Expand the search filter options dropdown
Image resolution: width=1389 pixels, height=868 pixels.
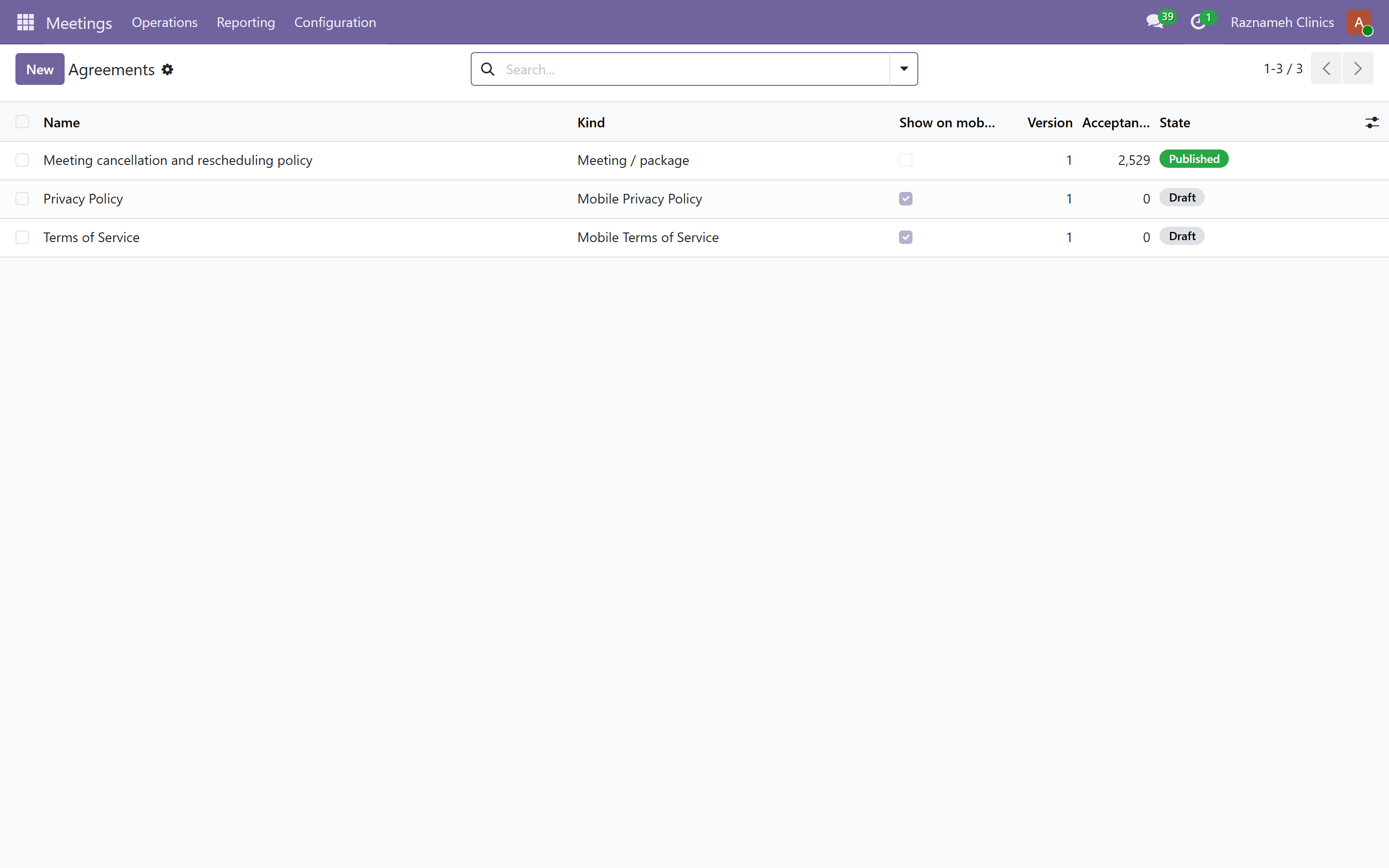click(x=903, y=69)
